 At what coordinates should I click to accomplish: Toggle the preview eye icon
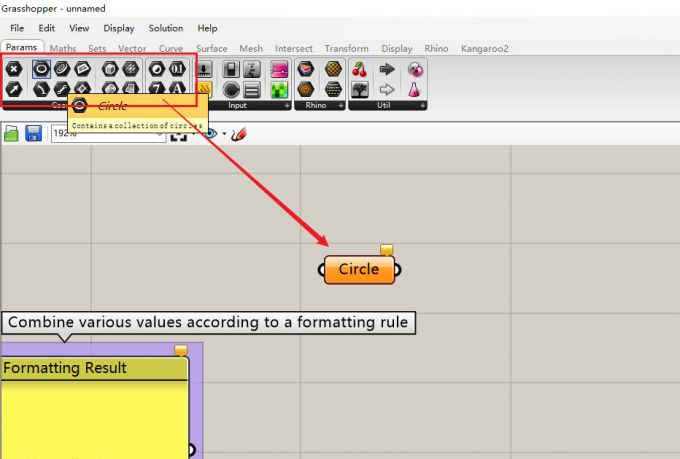pos(209,133)
